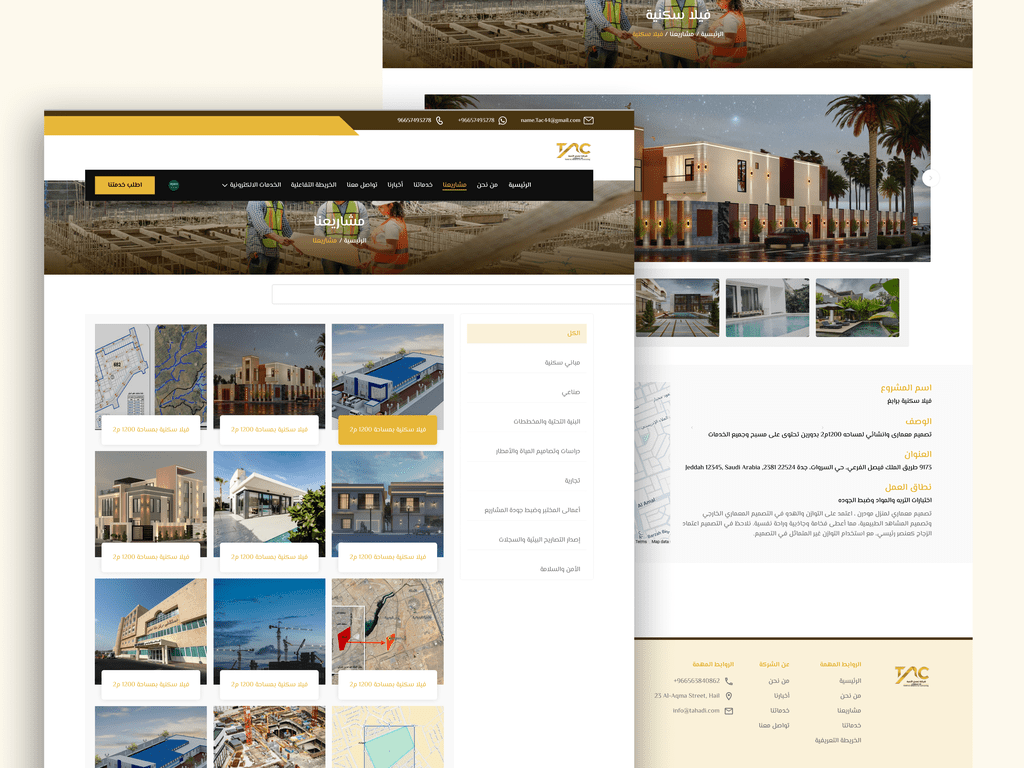Image resolution: width=1024 pixels, height=768 pixels.
Task: Click the footer مشاريعنا link
Action: coord(849,711)
